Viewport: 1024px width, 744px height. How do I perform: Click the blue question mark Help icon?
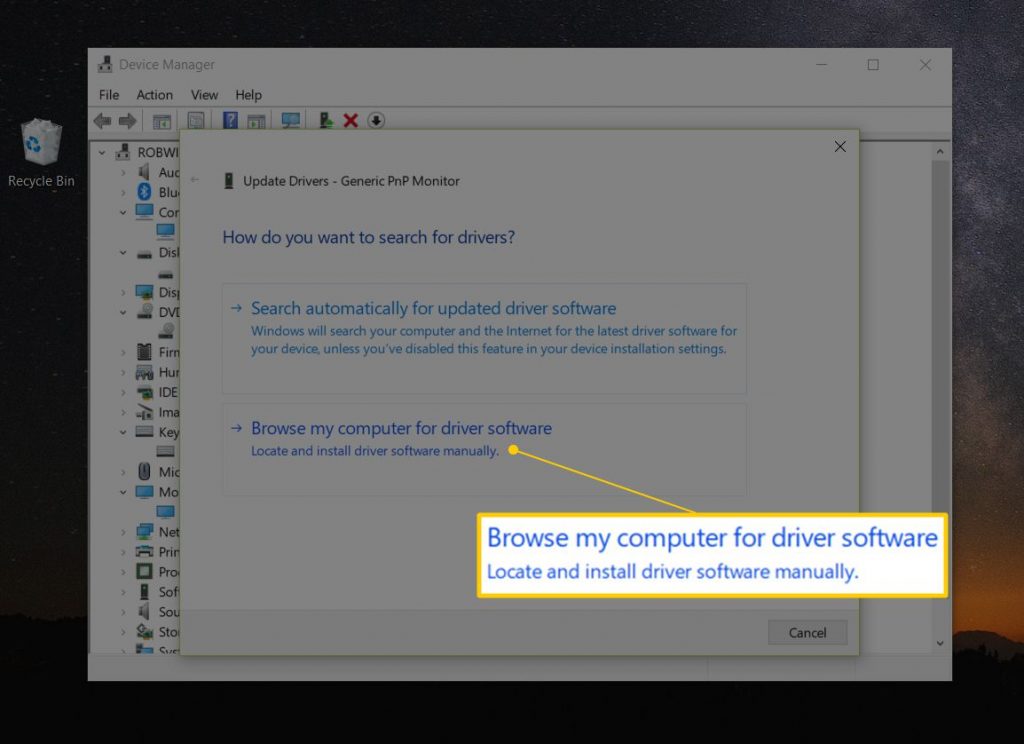click(230, 120)
